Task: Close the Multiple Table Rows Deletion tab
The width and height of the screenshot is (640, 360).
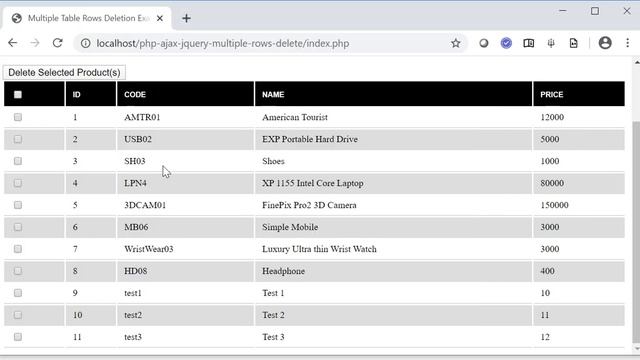Action: [x=160, y=18]
